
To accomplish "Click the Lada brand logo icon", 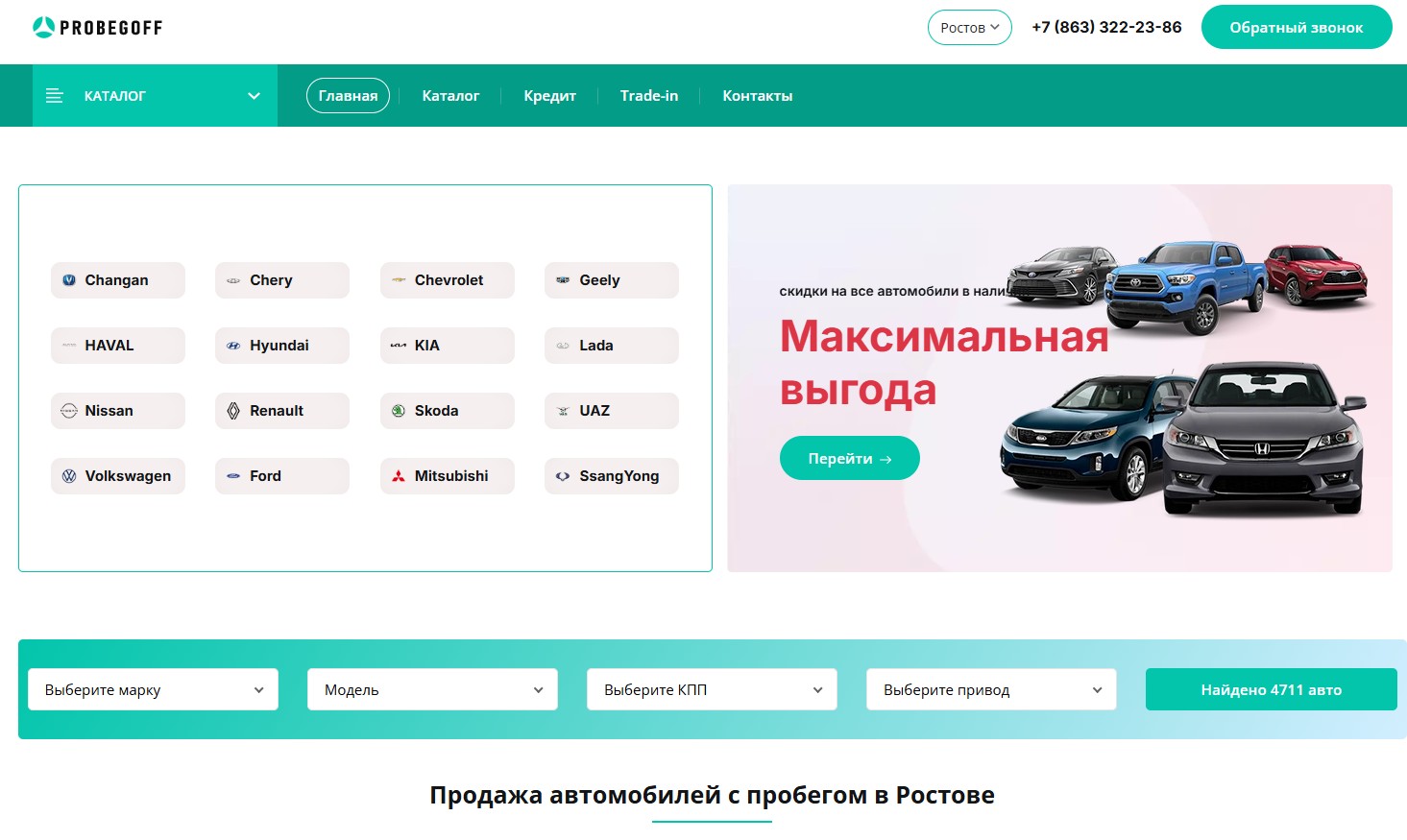I will pyautogui.click(x=563, y=346).
